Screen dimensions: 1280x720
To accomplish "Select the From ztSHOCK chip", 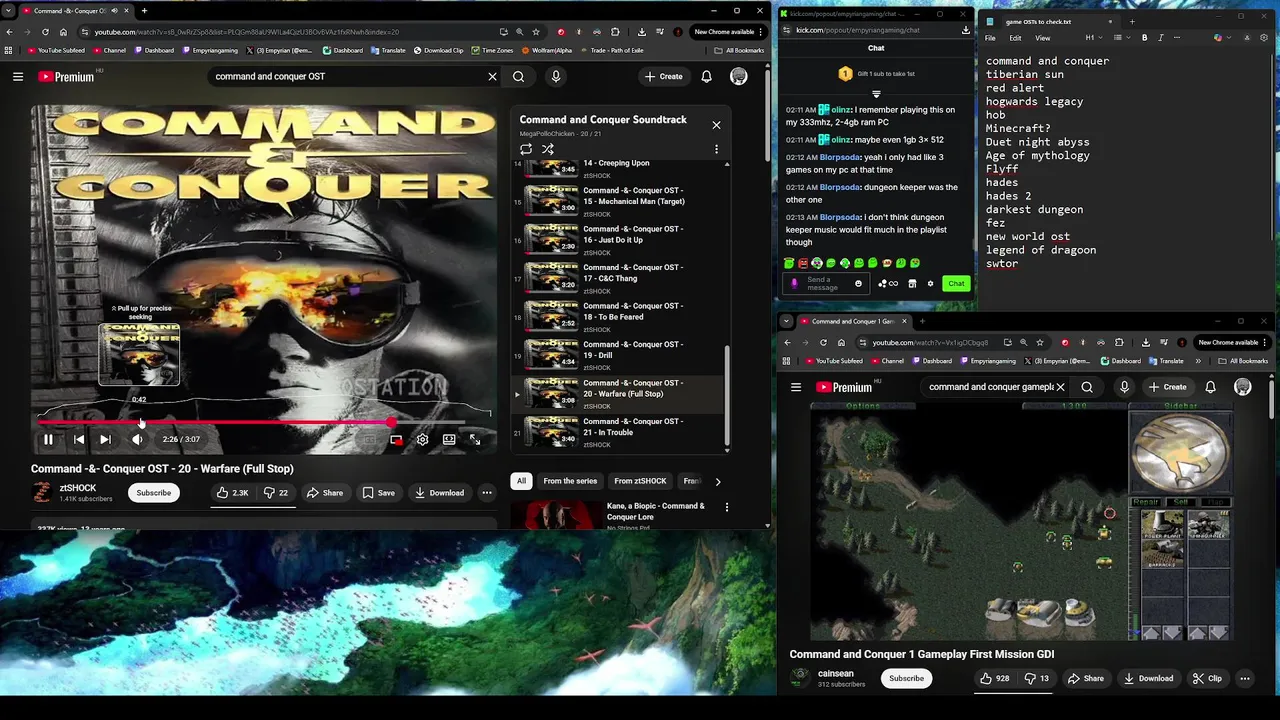I will click(x=640, y=481).
